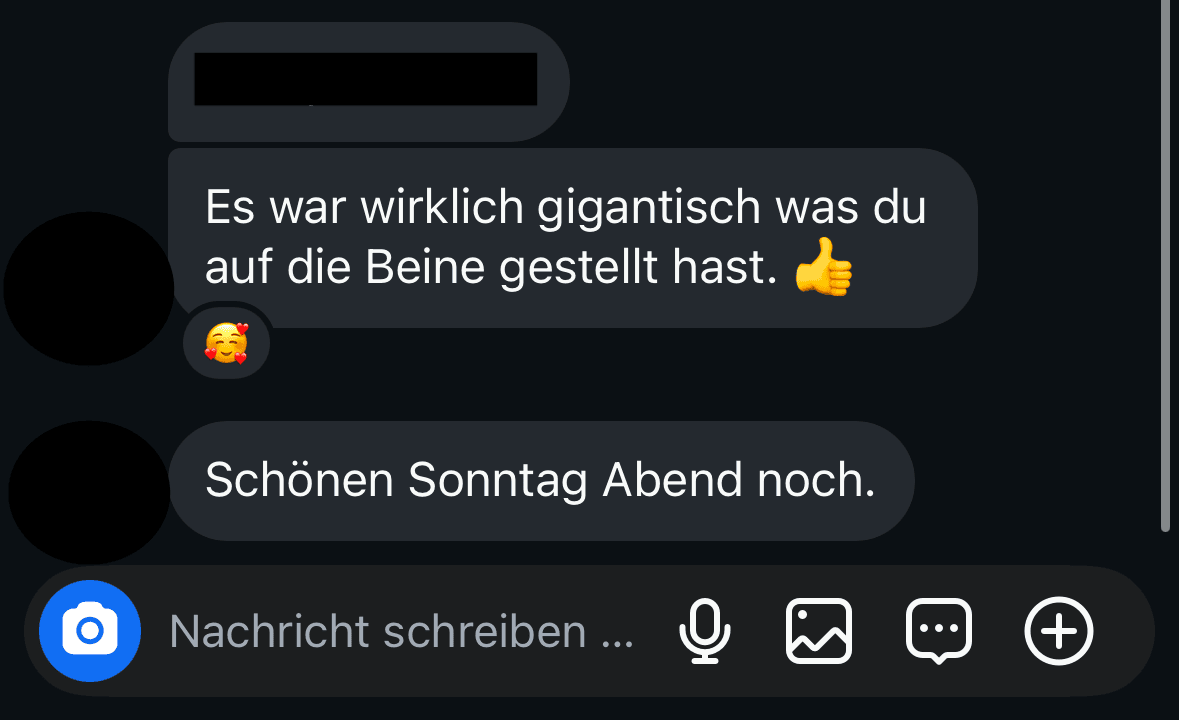Click the word 'gigantisch' in the message

(648, 208)
